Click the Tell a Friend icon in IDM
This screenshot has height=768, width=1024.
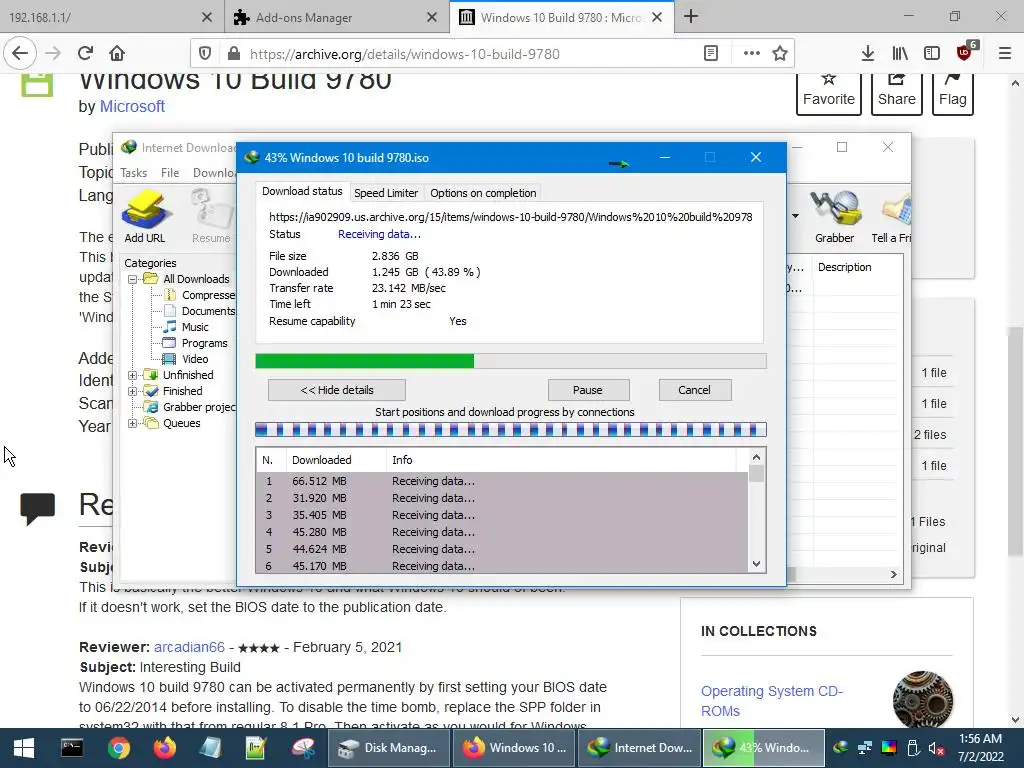[891, 217]
